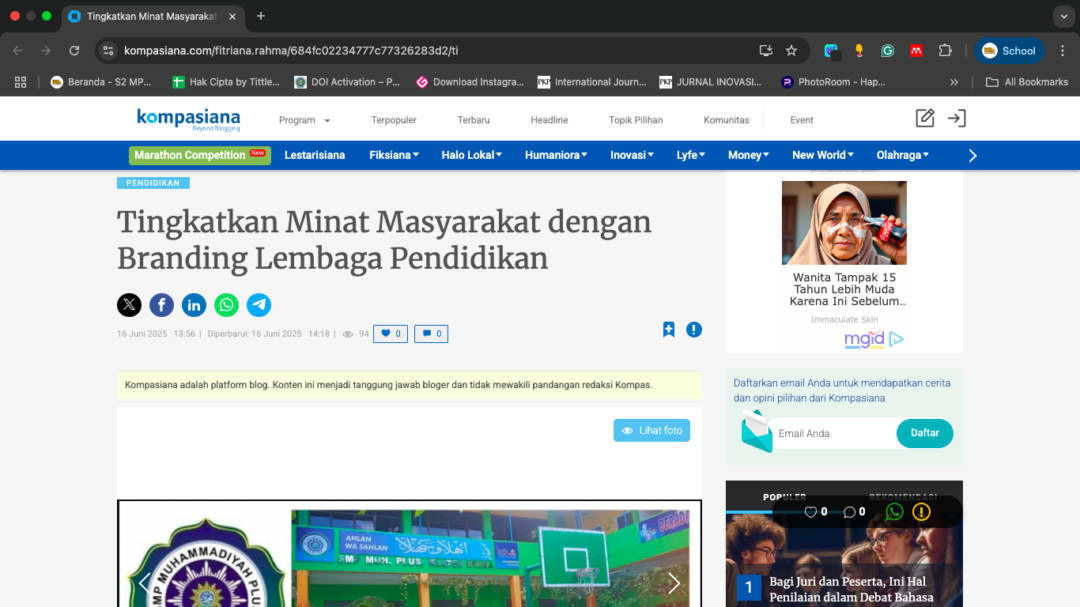
Task: Open Headline menu item
Action: pos(549,120)
